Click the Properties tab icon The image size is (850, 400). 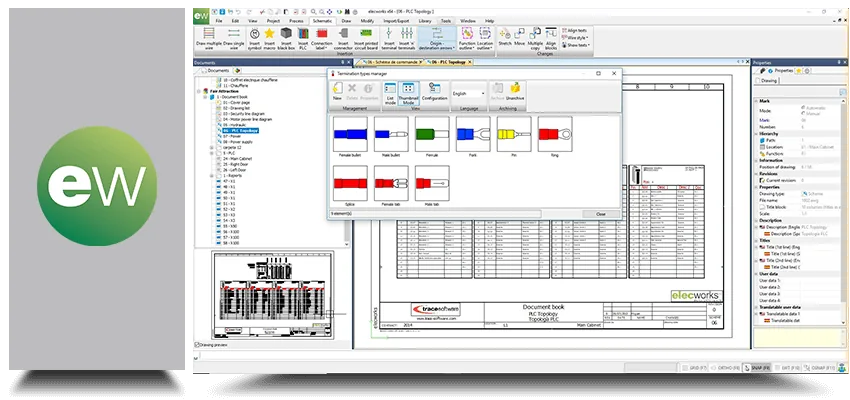click(x=770, y=70)
